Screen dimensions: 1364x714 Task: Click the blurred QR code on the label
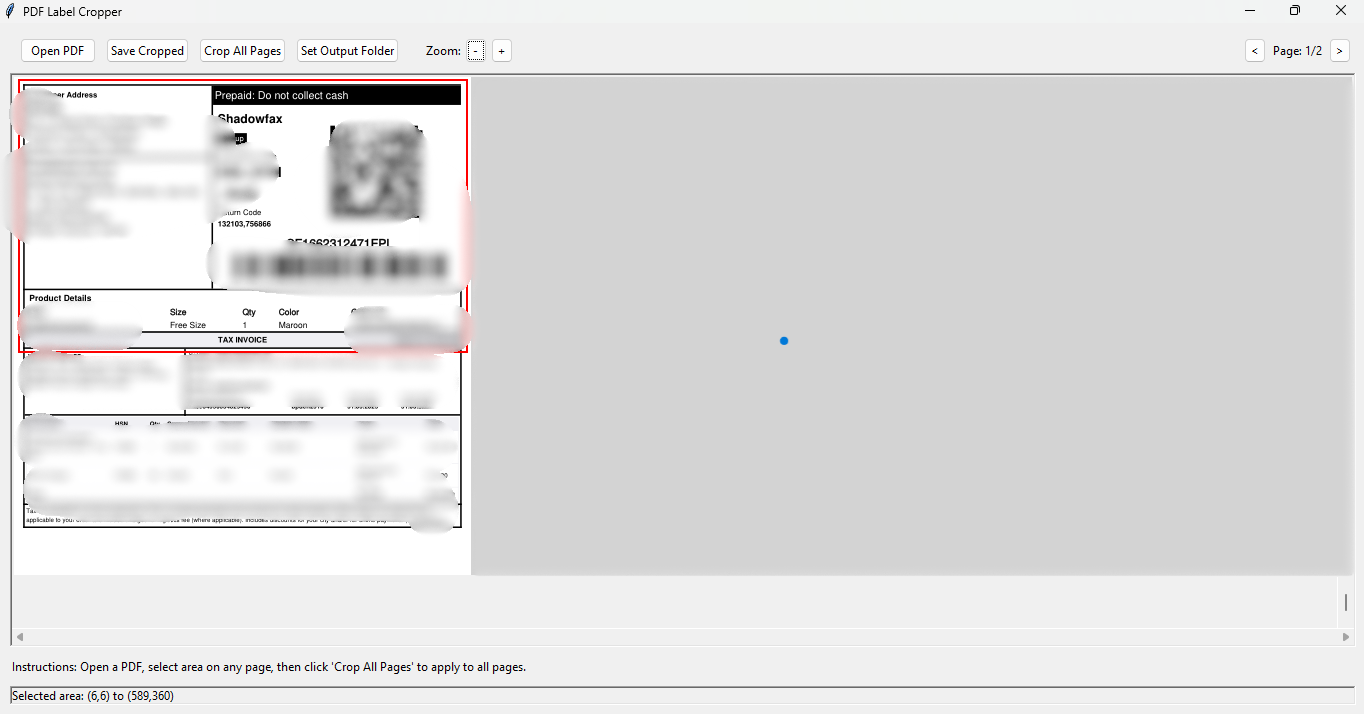[375, 171]
